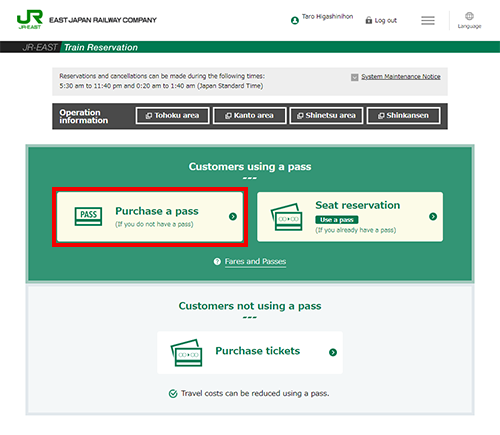Click the padlock icon next to Log out

(x=369, y=20)
